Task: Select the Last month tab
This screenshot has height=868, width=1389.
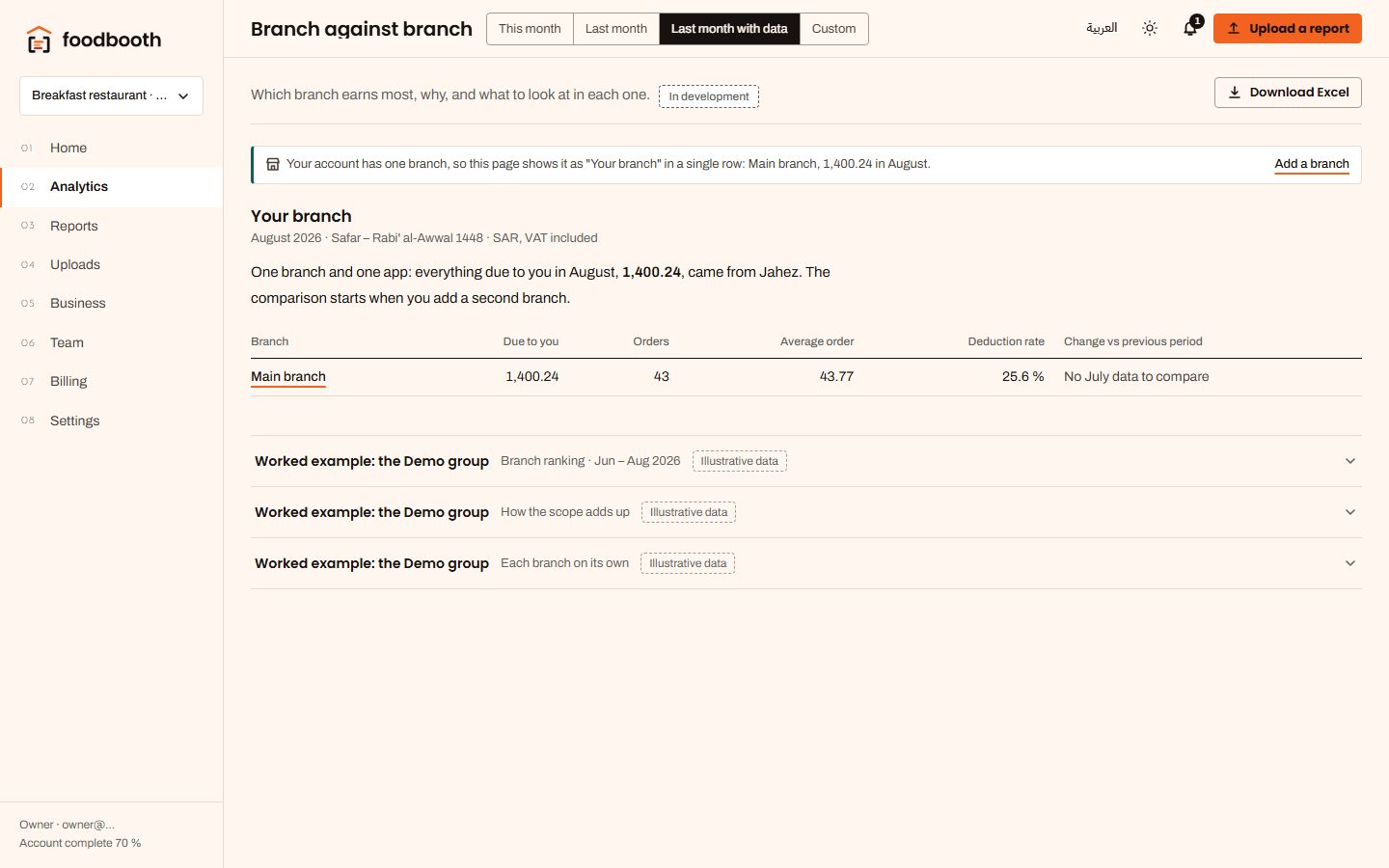Action: tap(616, 29)
